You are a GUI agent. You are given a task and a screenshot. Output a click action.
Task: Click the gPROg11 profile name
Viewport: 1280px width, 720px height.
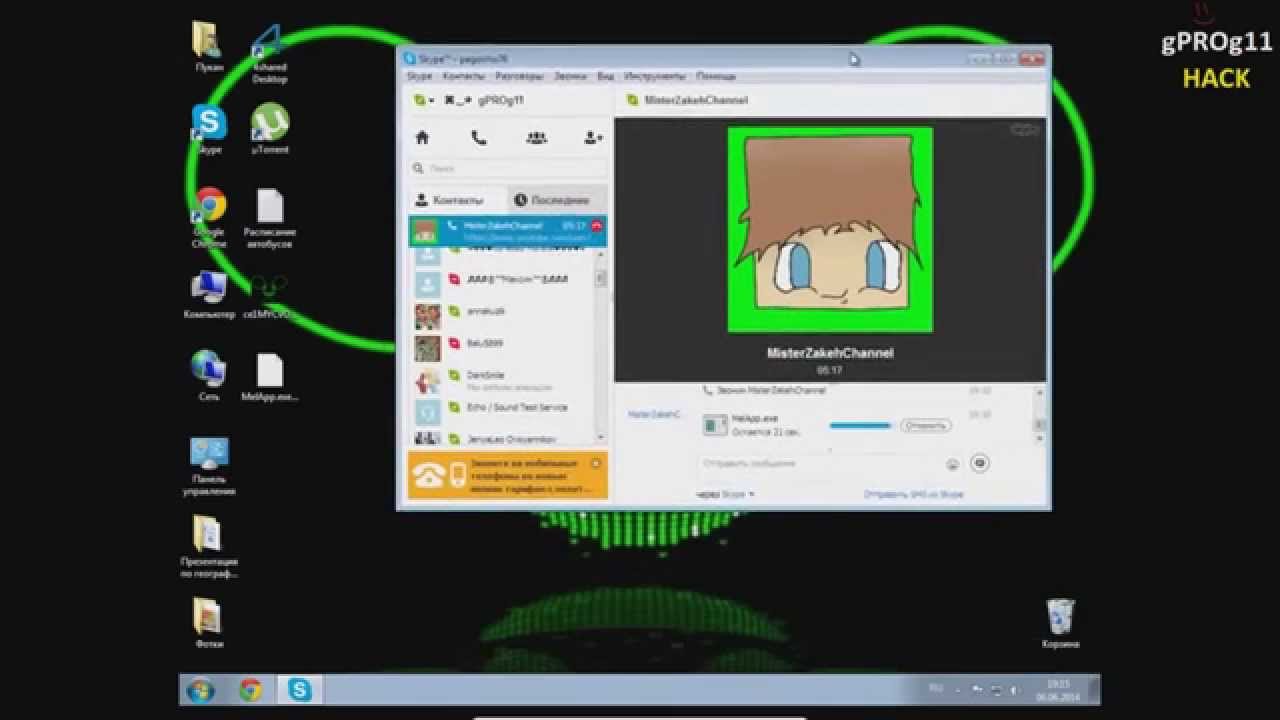click(x=500, y=100)
